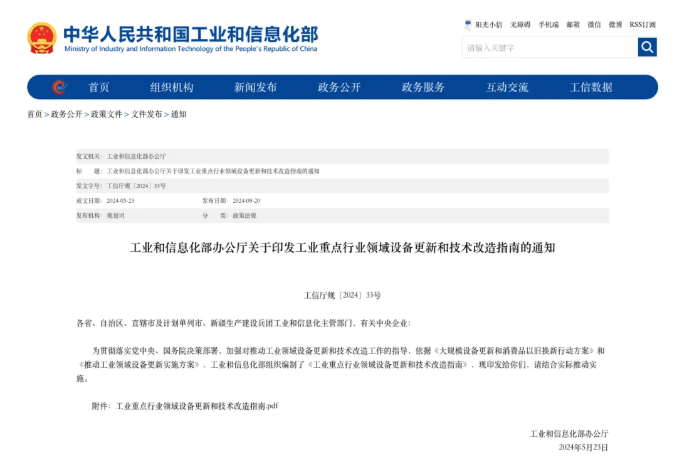Click the 无障碍 accessibility link
Viewport: 681px width, 475px height.
(x=520, y=25)
